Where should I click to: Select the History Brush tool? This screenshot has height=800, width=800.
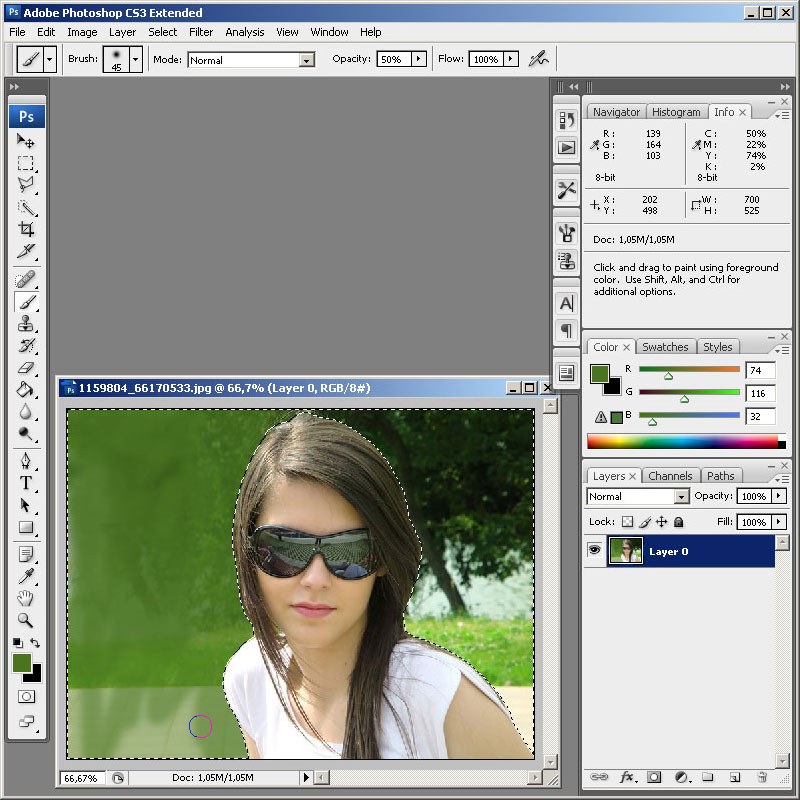click(26, 346)
